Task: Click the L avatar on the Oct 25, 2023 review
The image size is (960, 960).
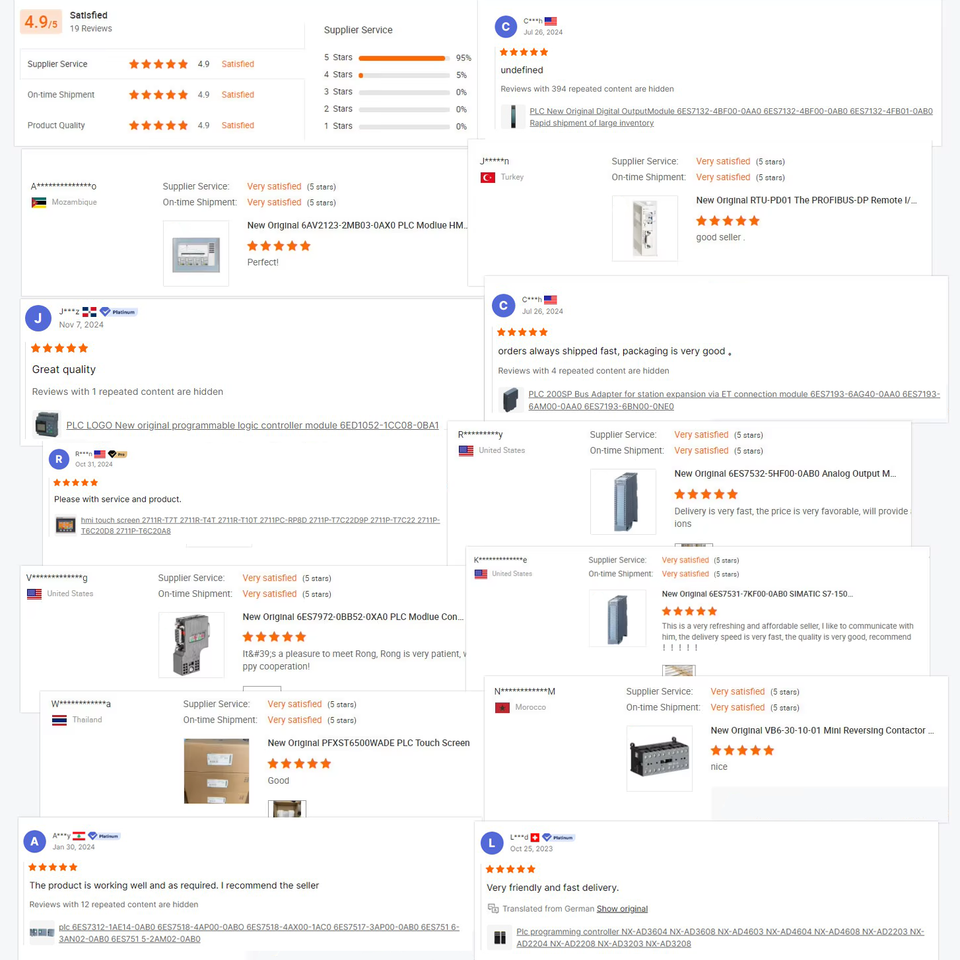Action: tap(491, 843)
